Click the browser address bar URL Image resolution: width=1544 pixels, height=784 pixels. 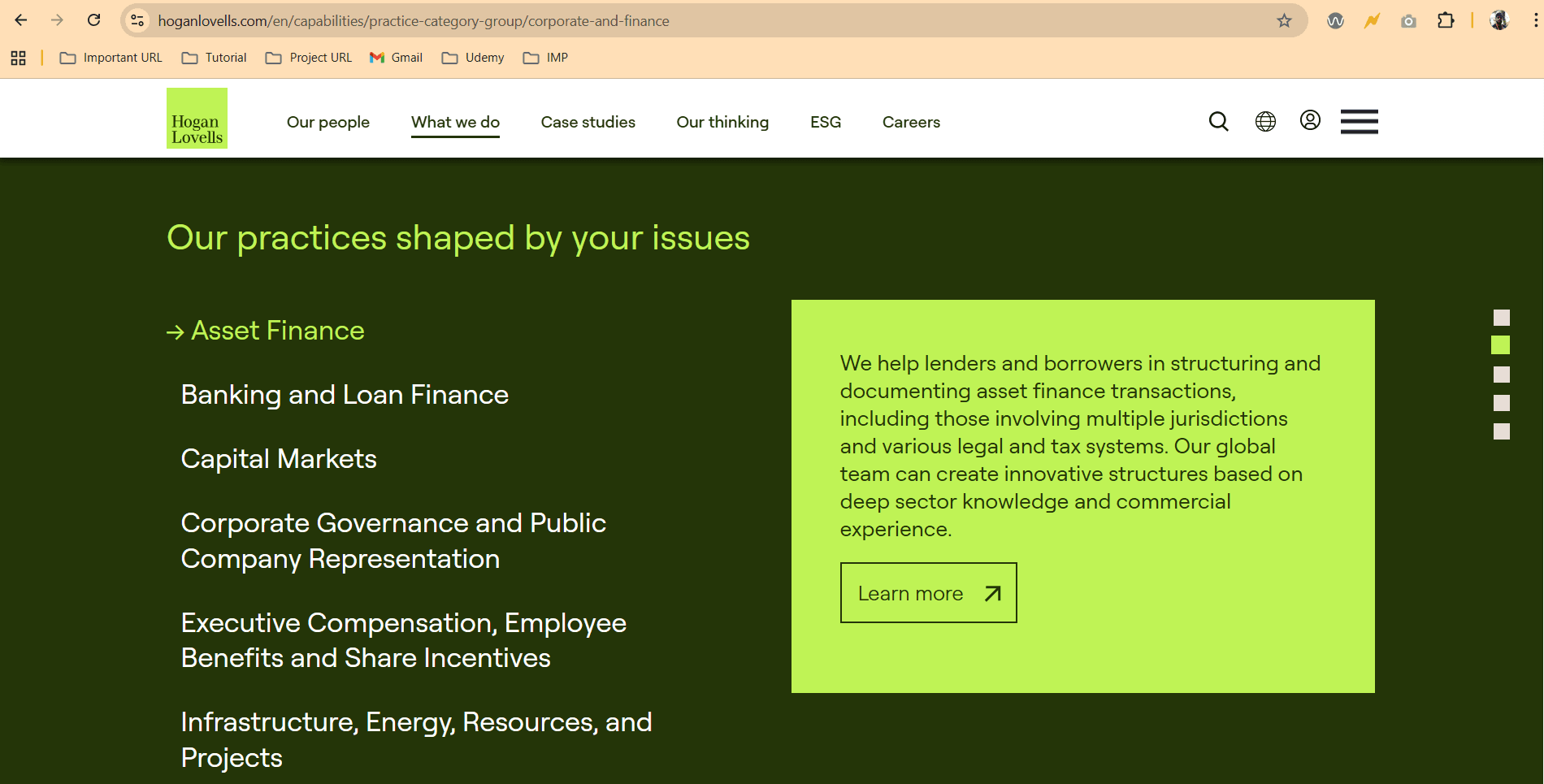pyautogui.click(x=413, y=21)
